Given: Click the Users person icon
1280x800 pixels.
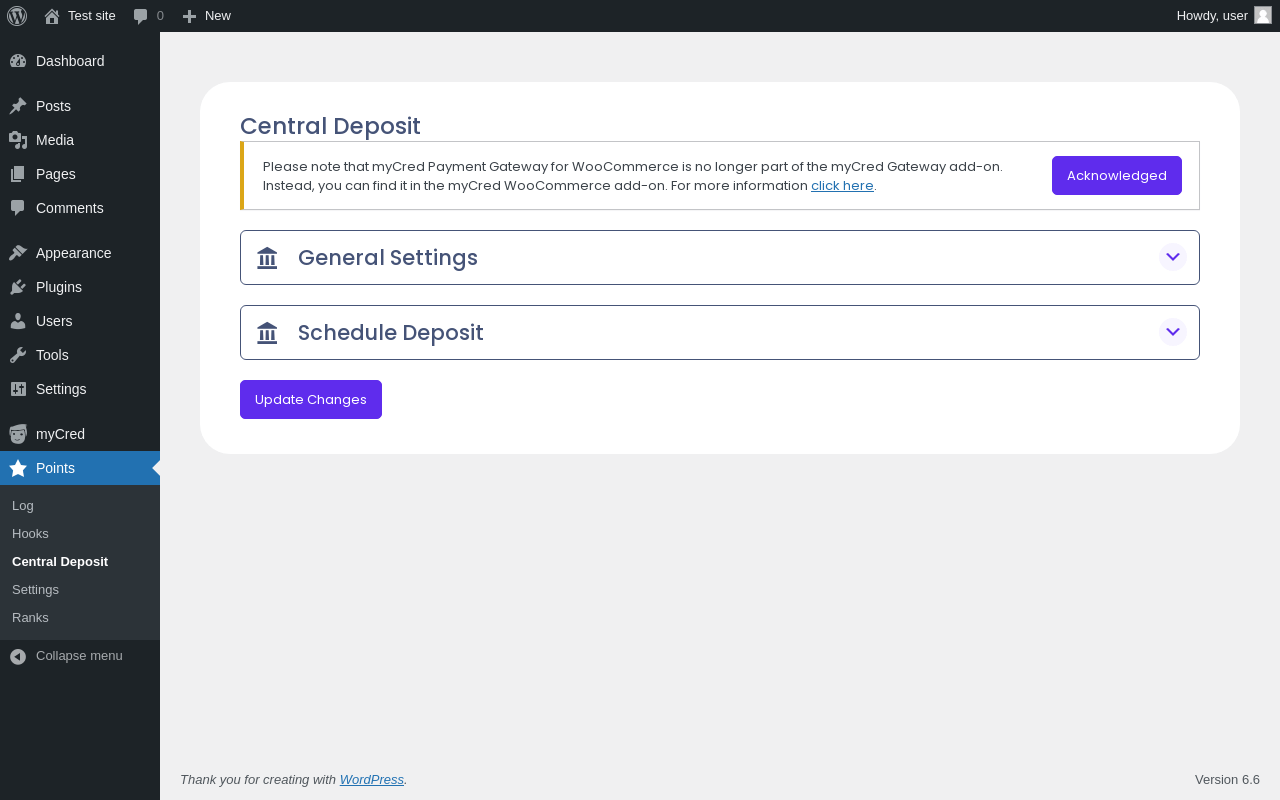Looking at the screenshot, I should pyautogui.click(x=18, y=321).
